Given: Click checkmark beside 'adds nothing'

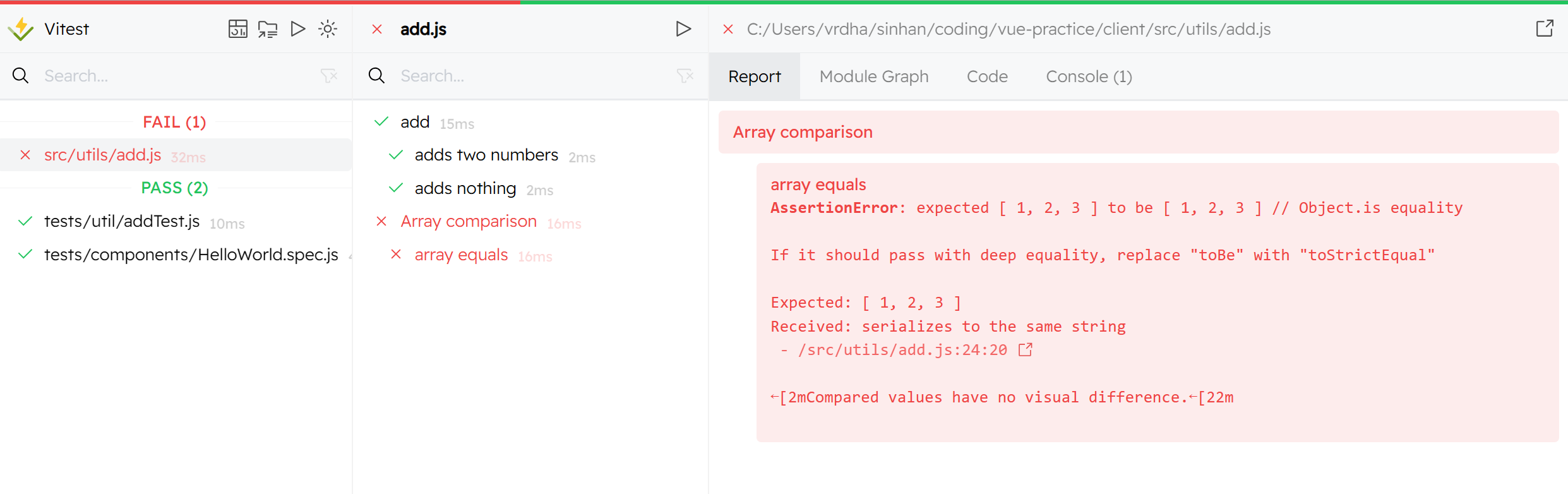Looking at the screenshot, I should click(396, 188).
